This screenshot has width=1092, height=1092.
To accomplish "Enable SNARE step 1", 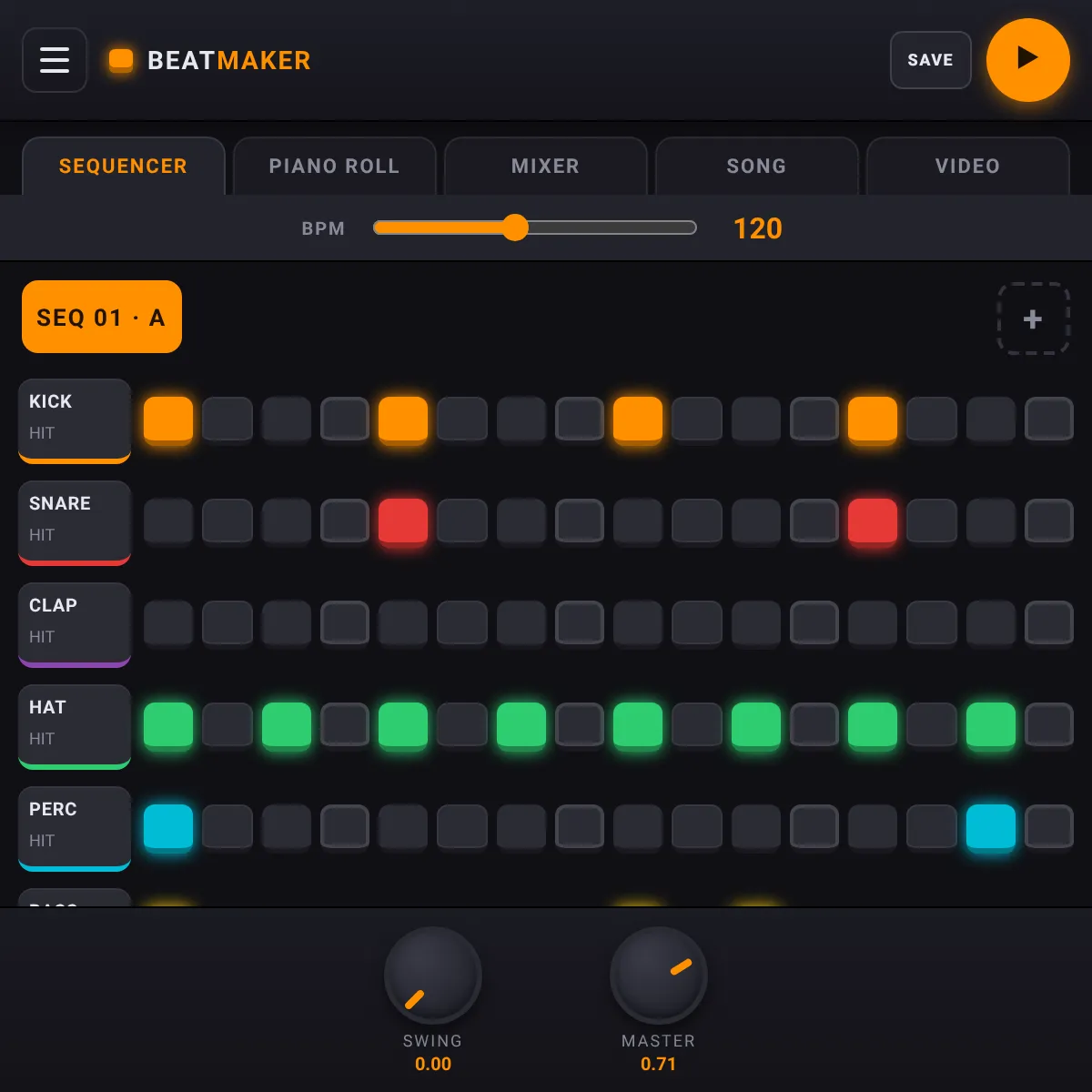I will (x=168, y=521).
